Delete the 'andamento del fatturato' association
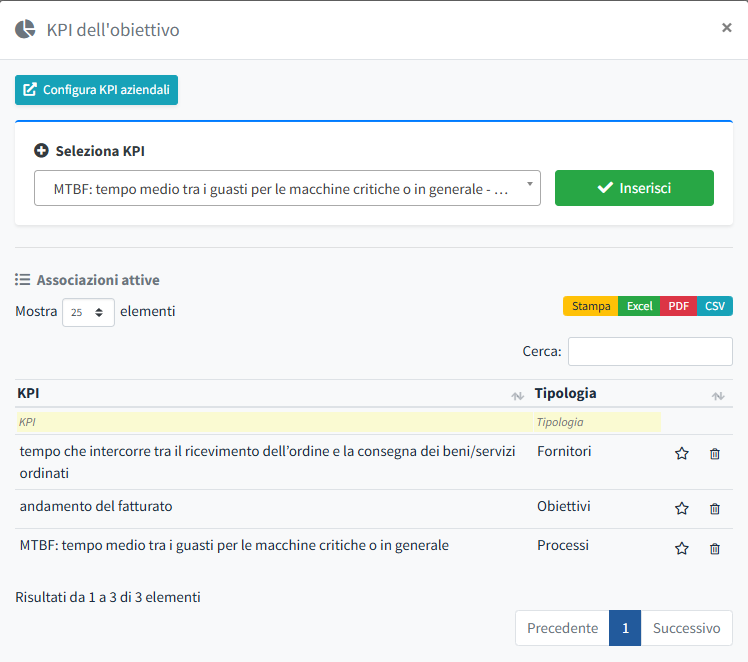 click(714, 508)
